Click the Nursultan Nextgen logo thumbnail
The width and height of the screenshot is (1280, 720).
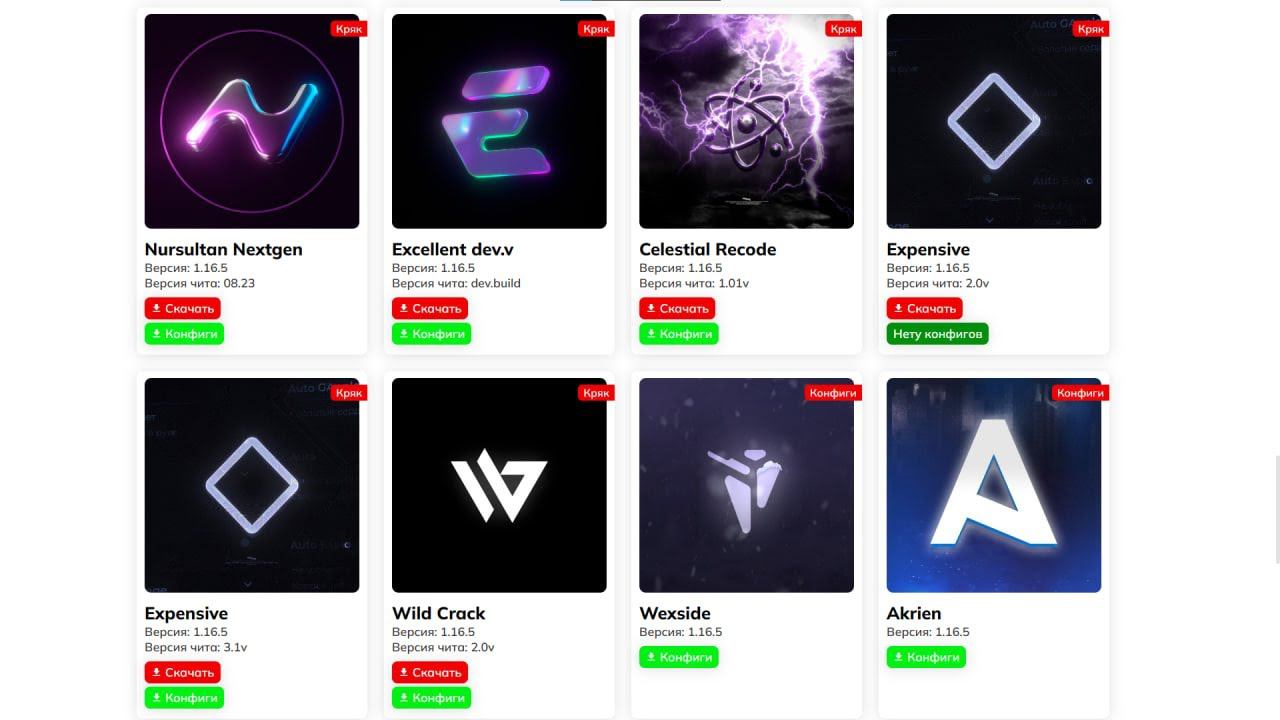click(252, 121)
